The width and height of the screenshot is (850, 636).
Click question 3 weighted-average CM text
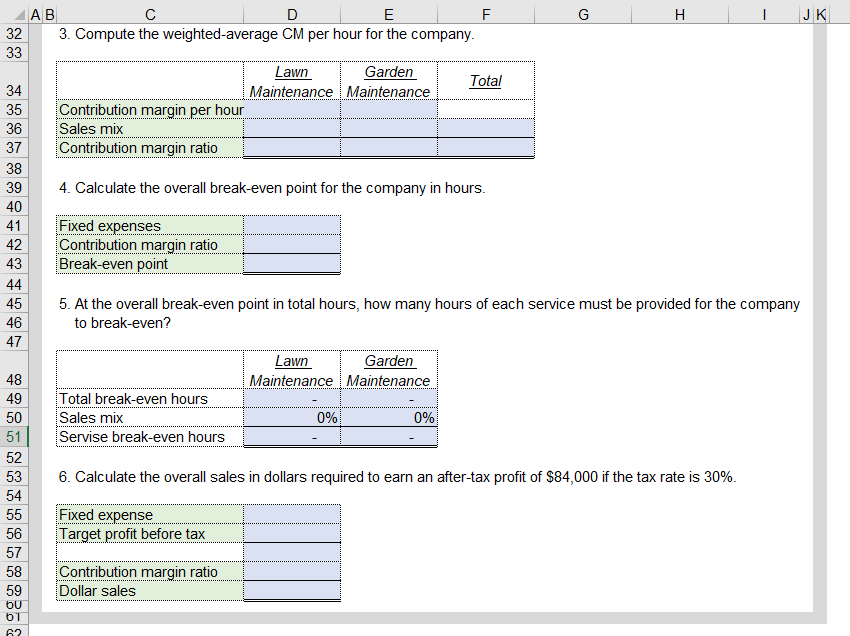point(267,34)
